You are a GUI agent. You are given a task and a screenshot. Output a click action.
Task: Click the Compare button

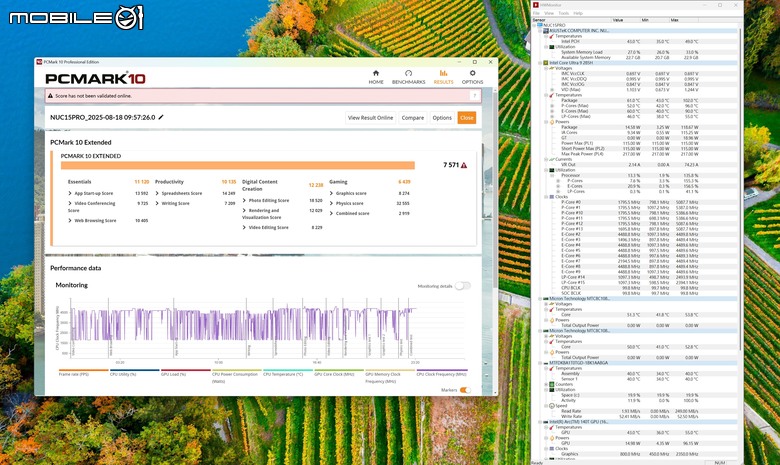point(412,118)
